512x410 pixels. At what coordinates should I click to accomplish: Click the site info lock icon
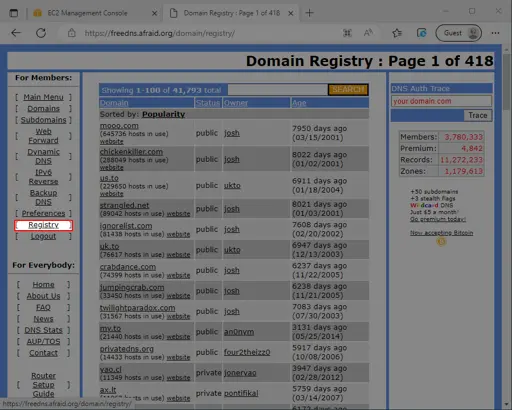(72, 33)
